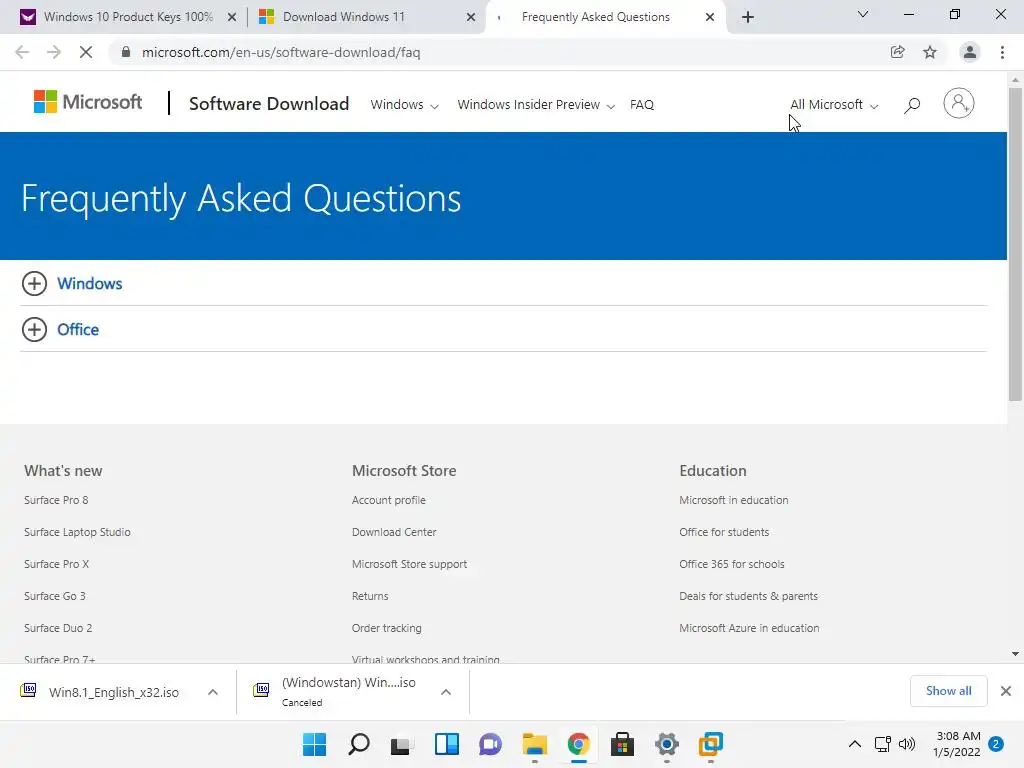
Task: Open Surface Laptop Studio link
Action: click(x=77, y=532)
